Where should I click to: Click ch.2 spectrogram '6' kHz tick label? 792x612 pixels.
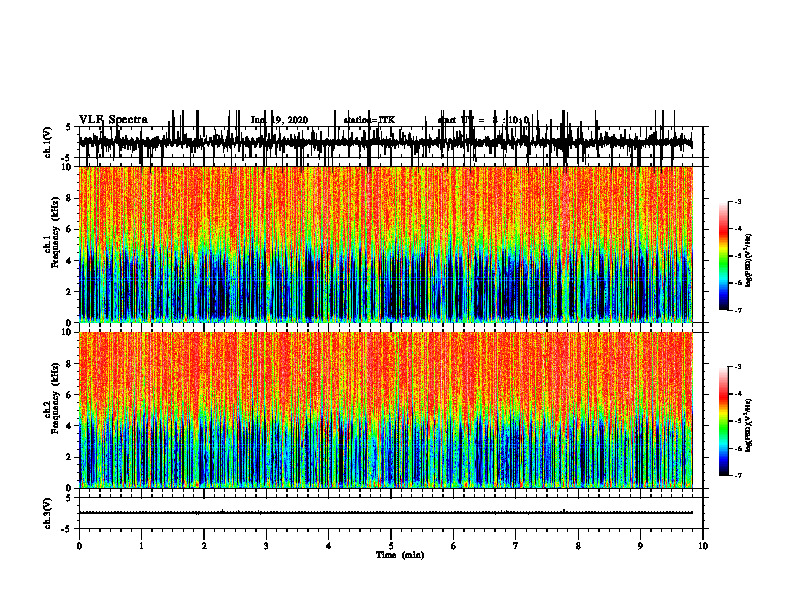point(70,395)
